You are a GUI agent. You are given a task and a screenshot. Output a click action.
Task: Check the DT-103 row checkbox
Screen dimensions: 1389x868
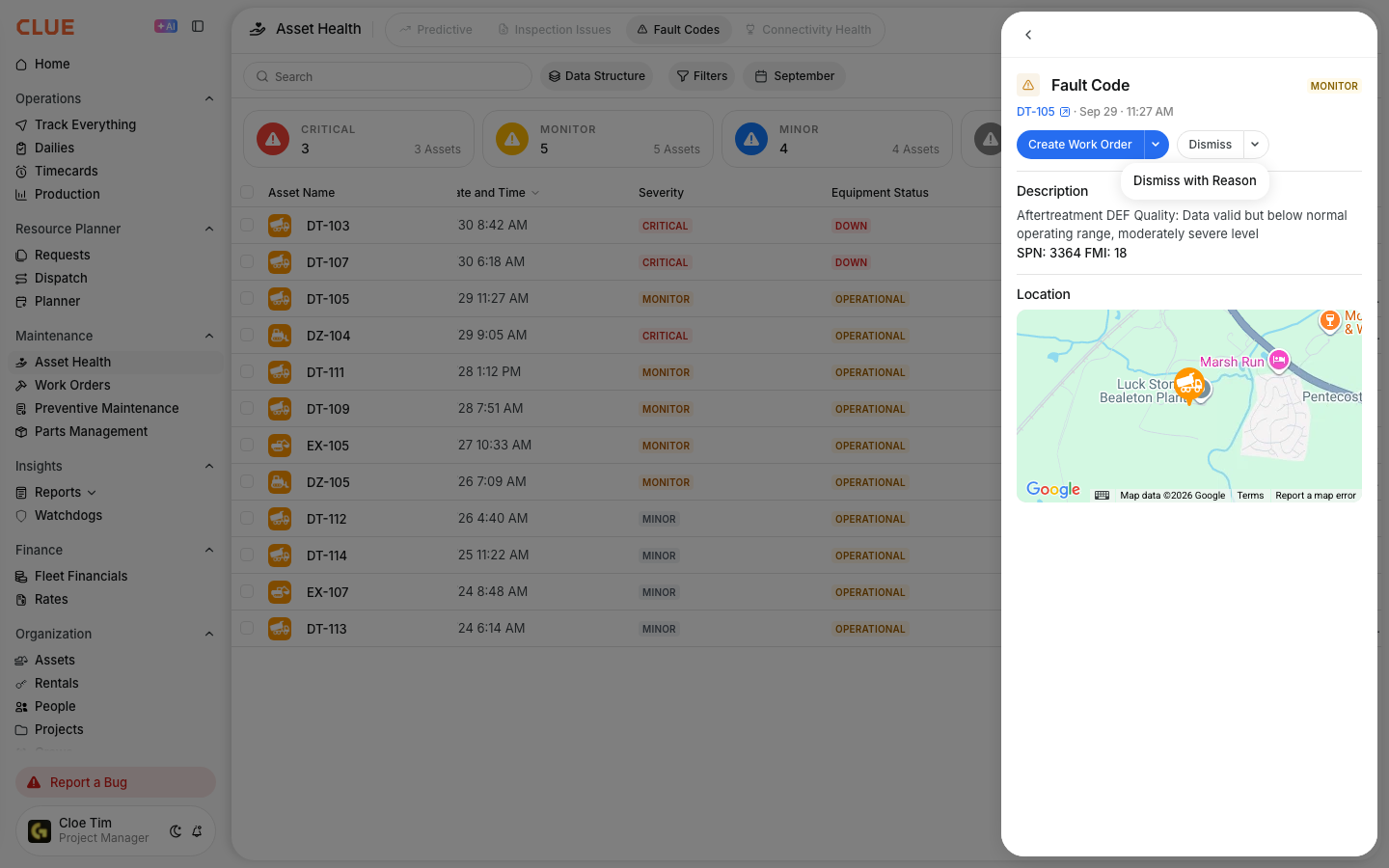[247, 225]
